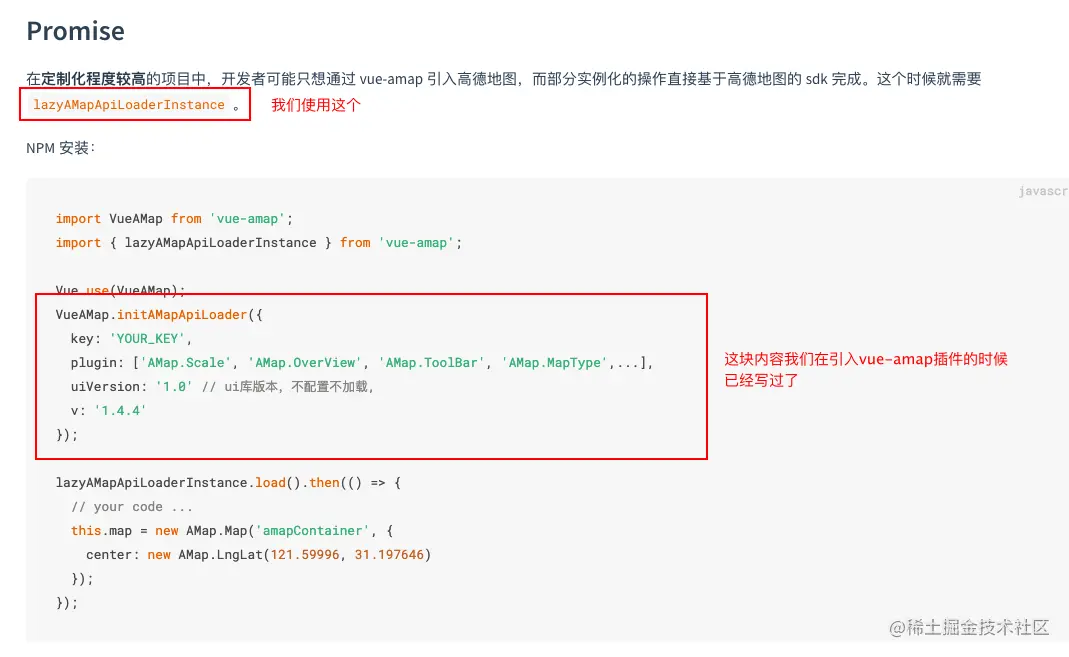The image size is (1069, 657).
Task: Click the 稀土掘金技术社区 watermark
Action: [970, 628]
